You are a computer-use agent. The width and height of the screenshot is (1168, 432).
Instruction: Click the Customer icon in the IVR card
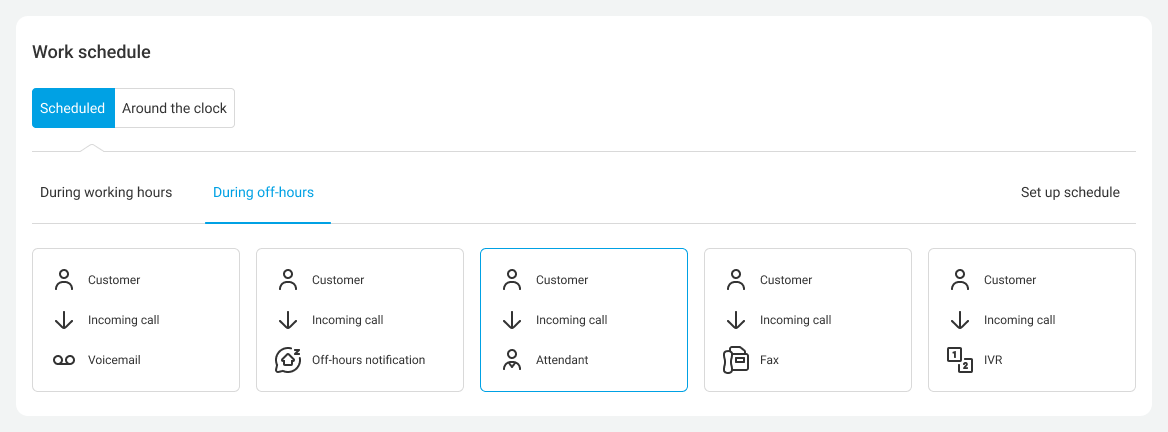tap(960, 280)
